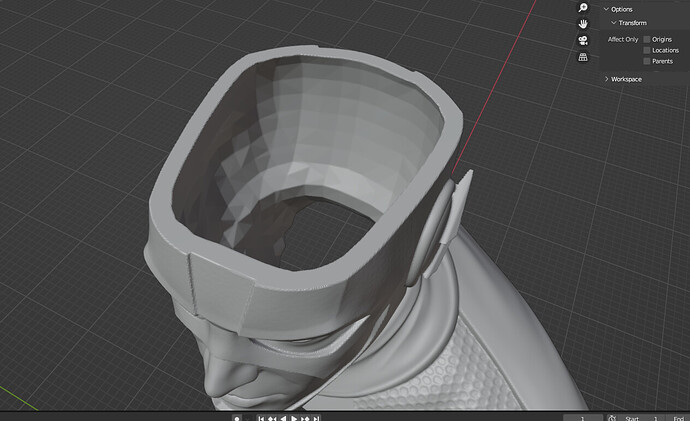The height and width of the screenshot is (421, 690).
Task: Toggle the auto keying record button
Action: 237,418
